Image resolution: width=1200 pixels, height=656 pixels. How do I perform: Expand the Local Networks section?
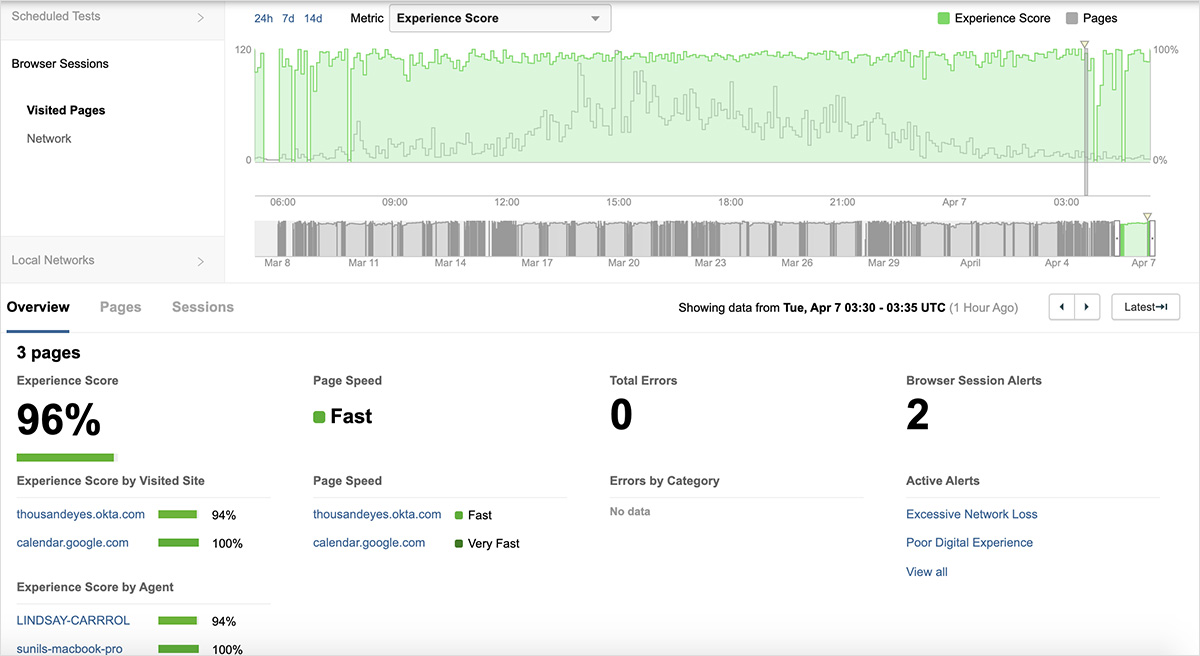(x=112, y=261)
